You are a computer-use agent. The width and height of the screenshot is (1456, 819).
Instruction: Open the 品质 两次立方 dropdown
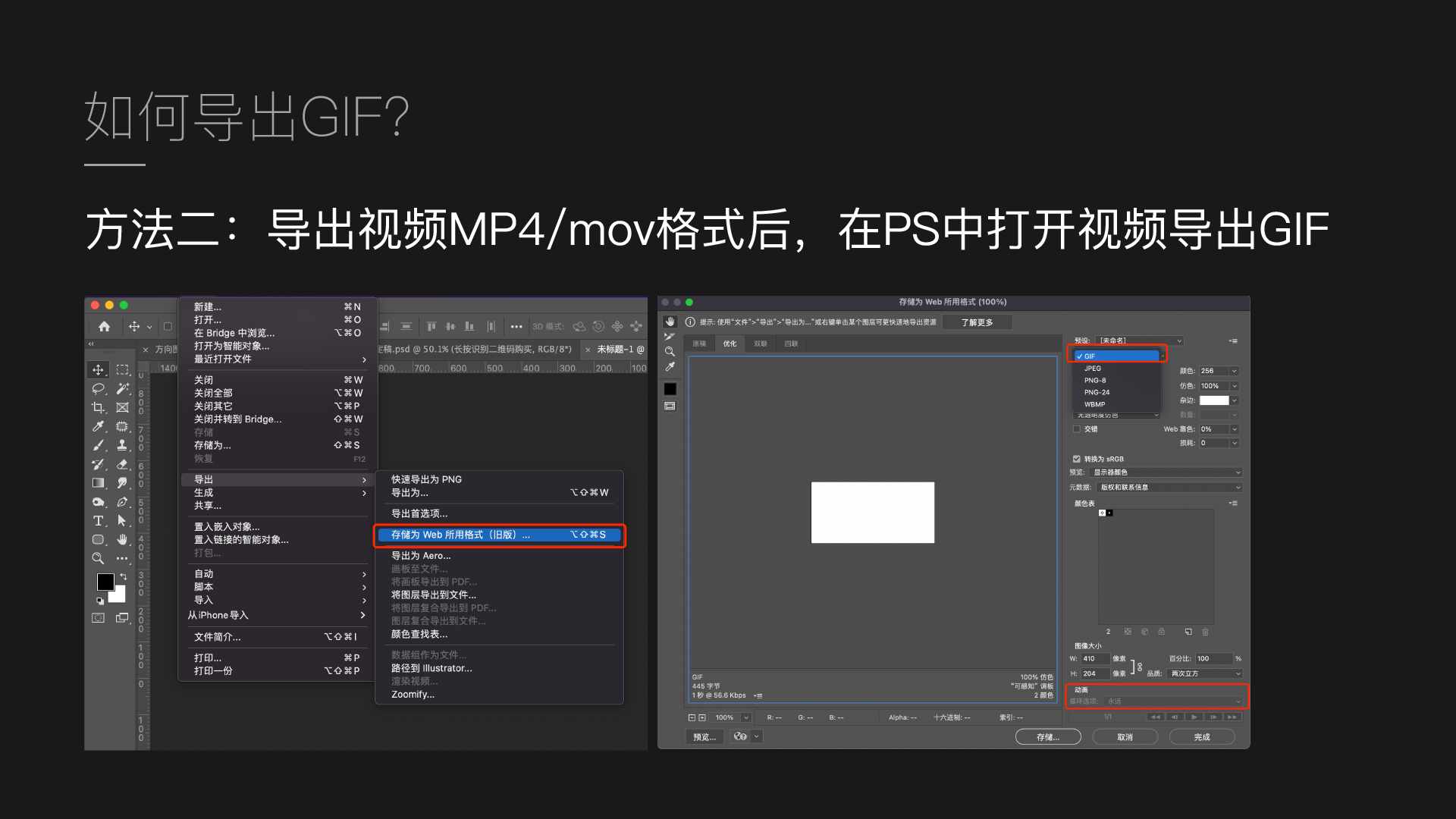tap(1205, 673)
